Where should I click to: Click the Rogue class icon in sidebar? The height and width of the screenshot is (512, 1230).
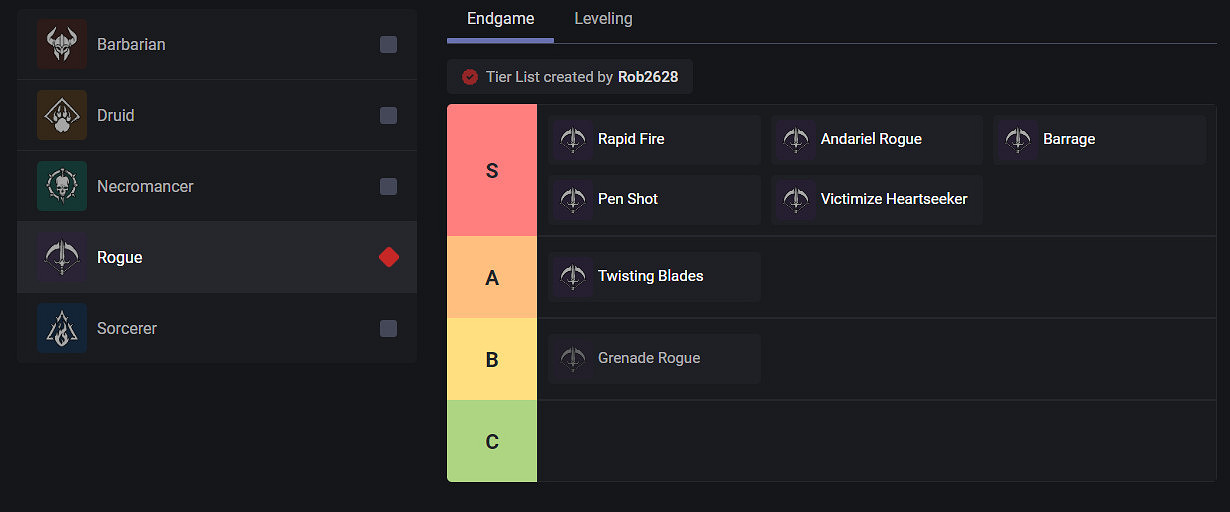[x=62, y=258]
